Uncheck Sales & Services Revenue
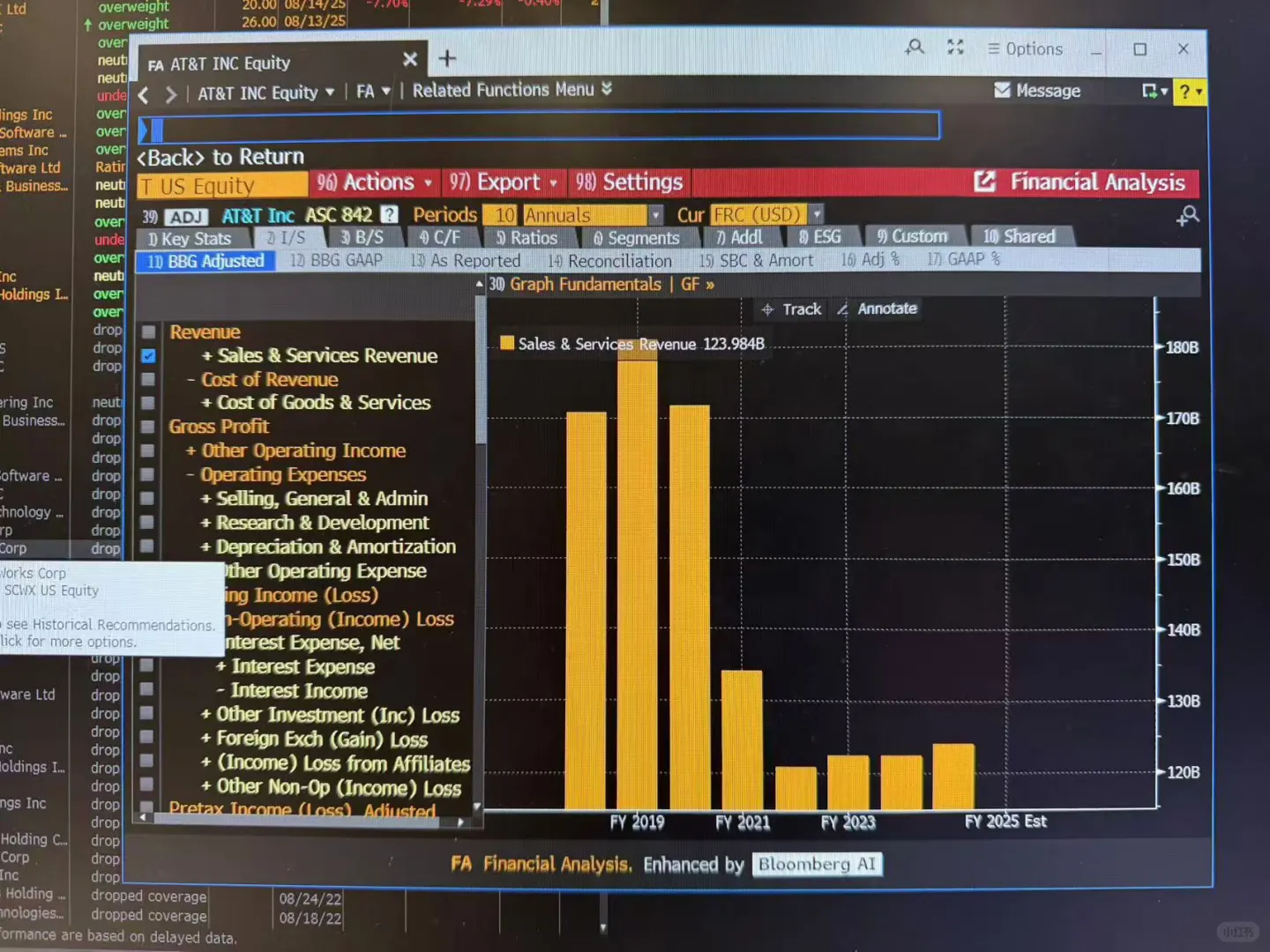Viewport: 1270px width, 952px height. pos(148,356)
